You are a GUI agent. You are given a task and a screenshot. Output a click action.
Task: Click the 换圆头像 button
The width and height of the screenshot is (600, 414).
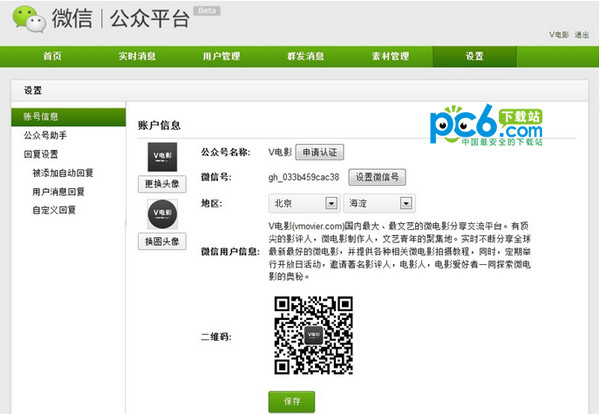162,241
